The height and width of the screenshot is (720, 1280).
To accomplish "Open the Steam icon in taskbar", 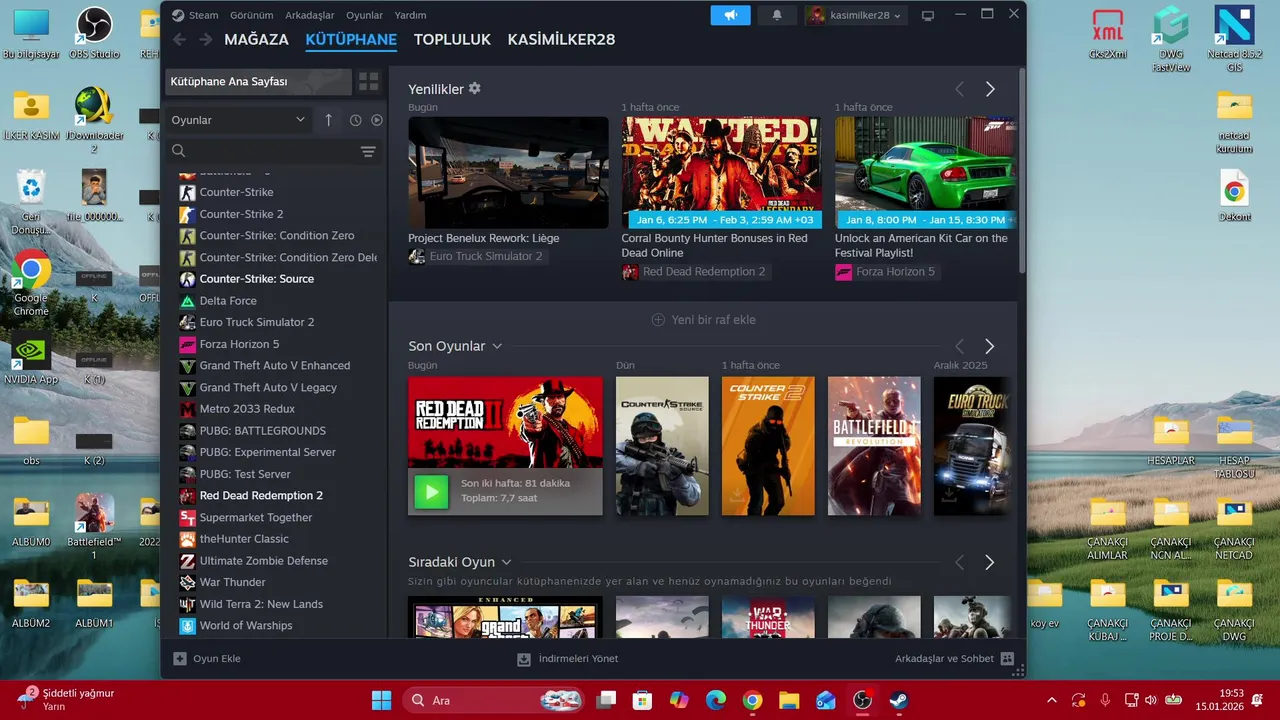I will [899, 700].
